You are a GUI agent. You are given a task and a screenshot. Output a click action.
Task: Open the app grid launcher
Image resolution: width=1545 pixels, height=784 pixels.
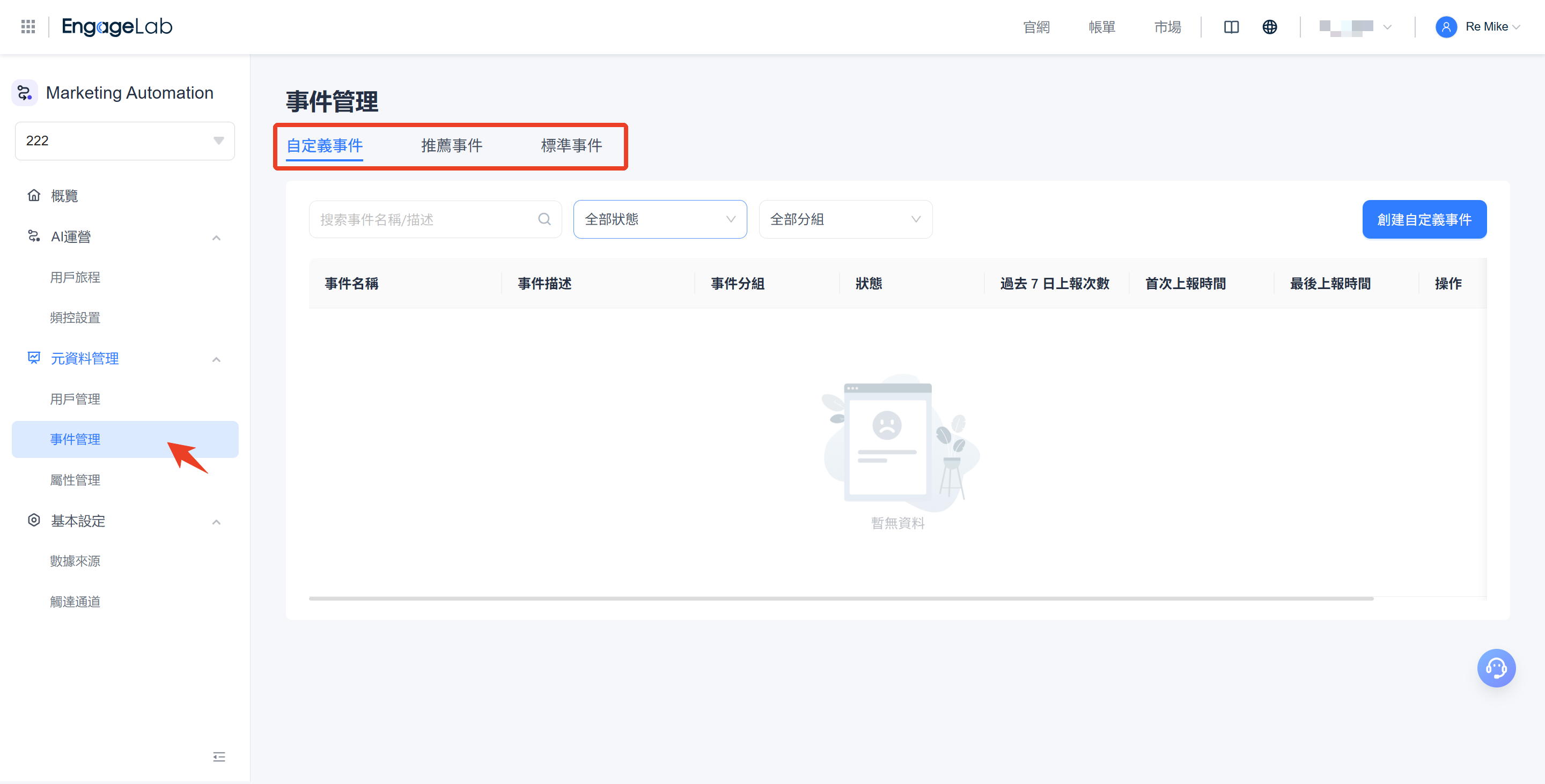click(x=27, y=26)
